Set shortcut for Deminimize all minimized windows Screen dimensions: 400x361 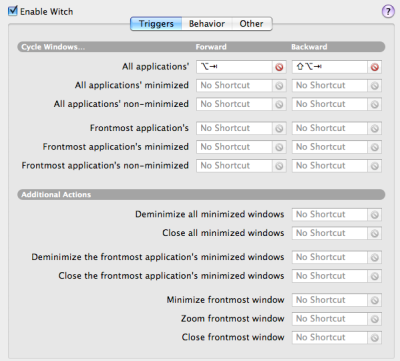tap(330, 214)
